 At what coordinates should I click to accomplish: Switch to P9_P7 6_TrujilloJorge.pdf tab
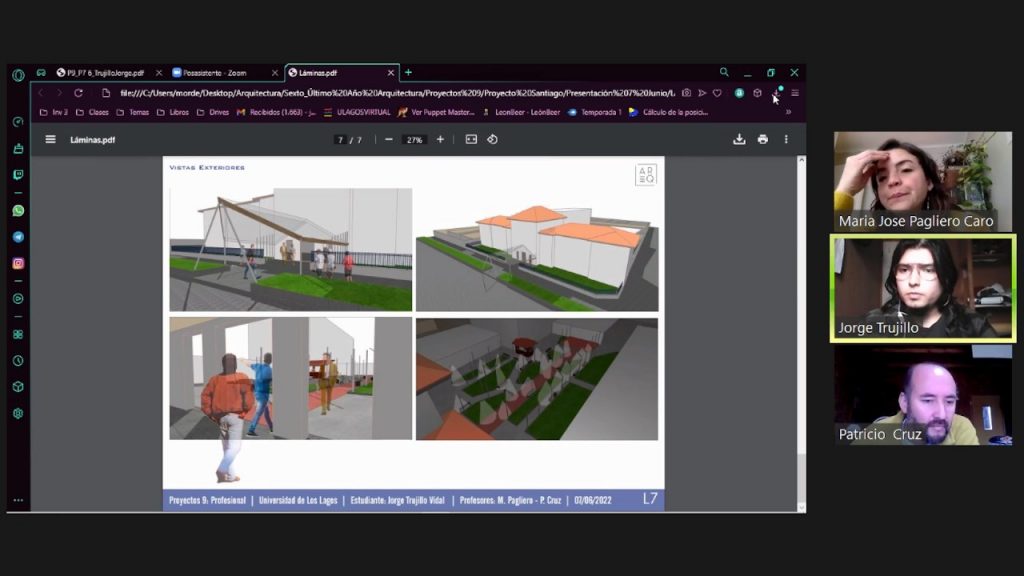105,73
